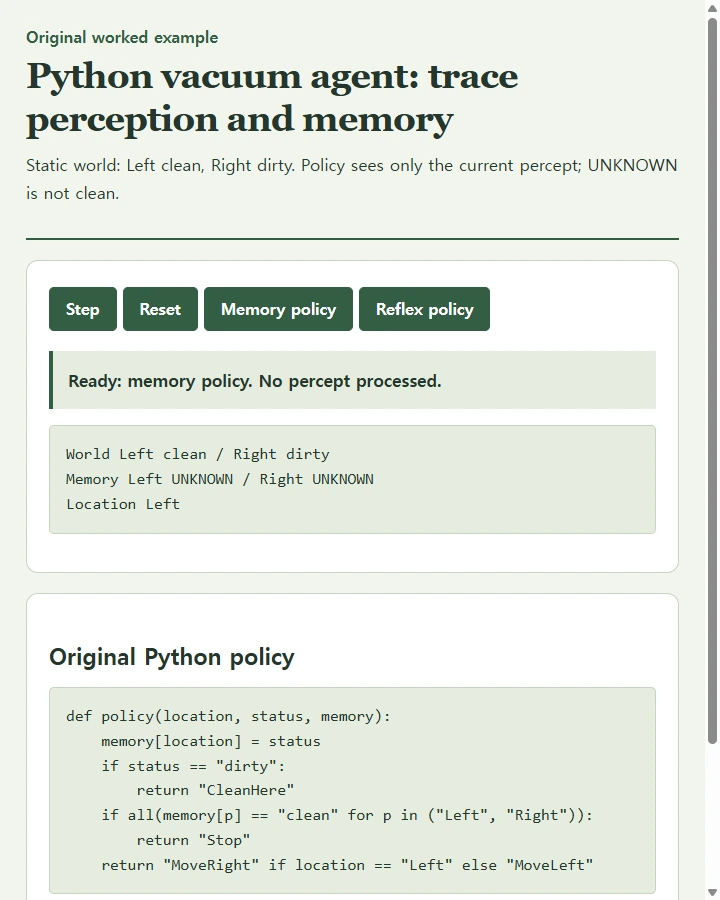Click the 'memory[location] = status' code line
720x900 pixels.
click(211, 741)
